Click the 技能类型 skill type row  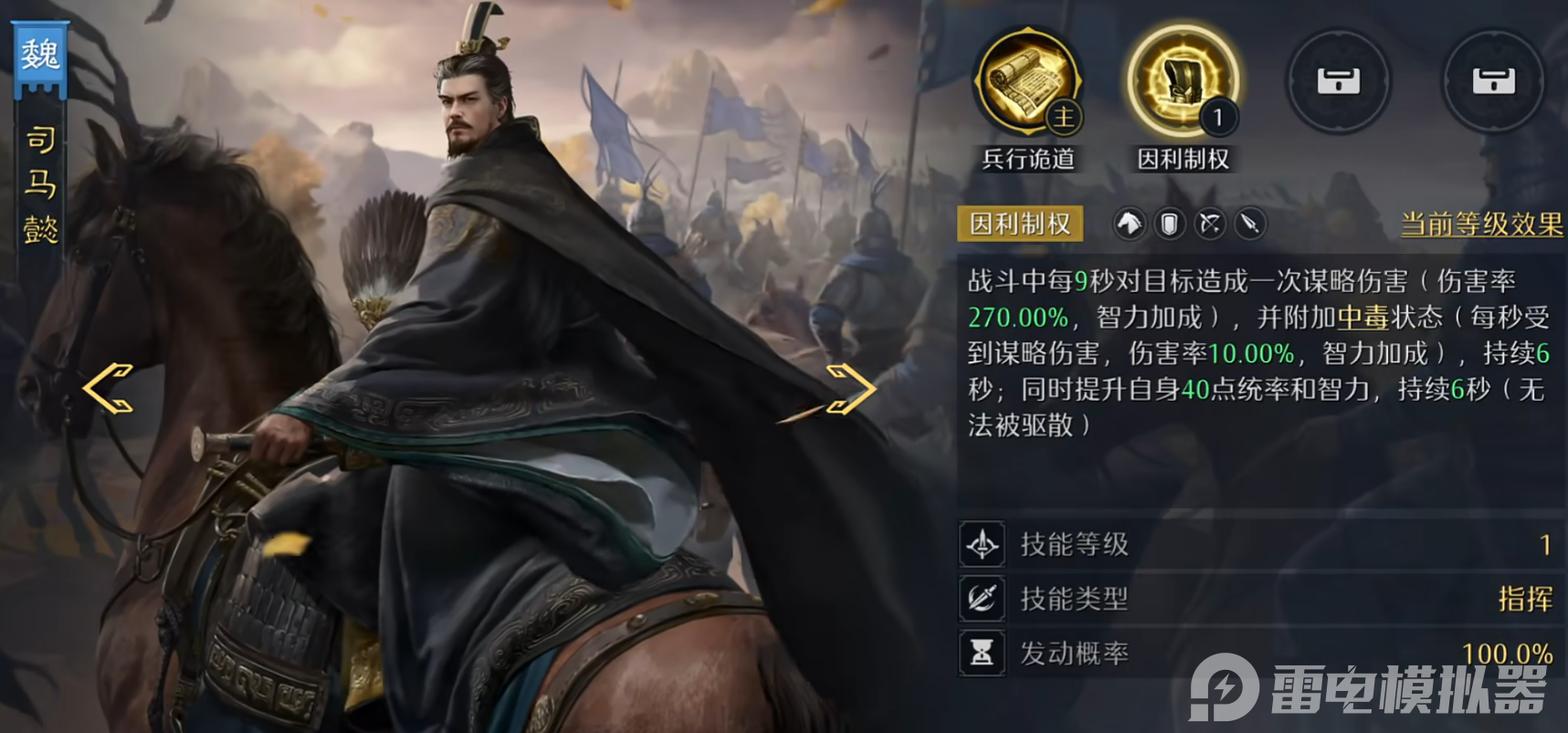point(1260,599)
